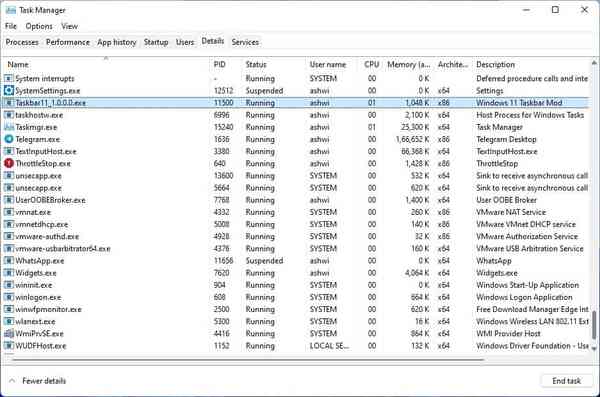
Task: Click the Telegram.exe icon
Action: tap(9, 139)
